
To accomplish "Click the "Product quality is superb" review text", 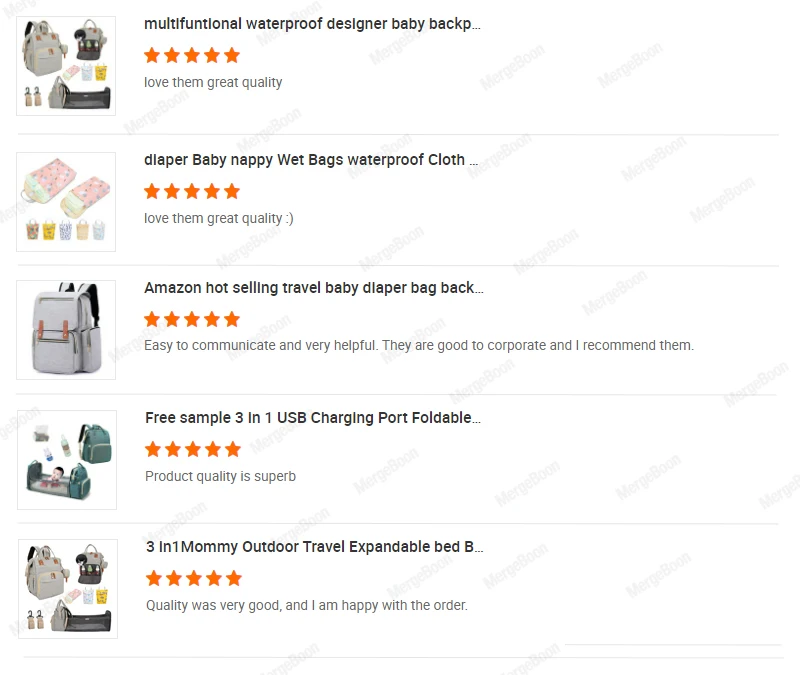I will tap(220, 476).
